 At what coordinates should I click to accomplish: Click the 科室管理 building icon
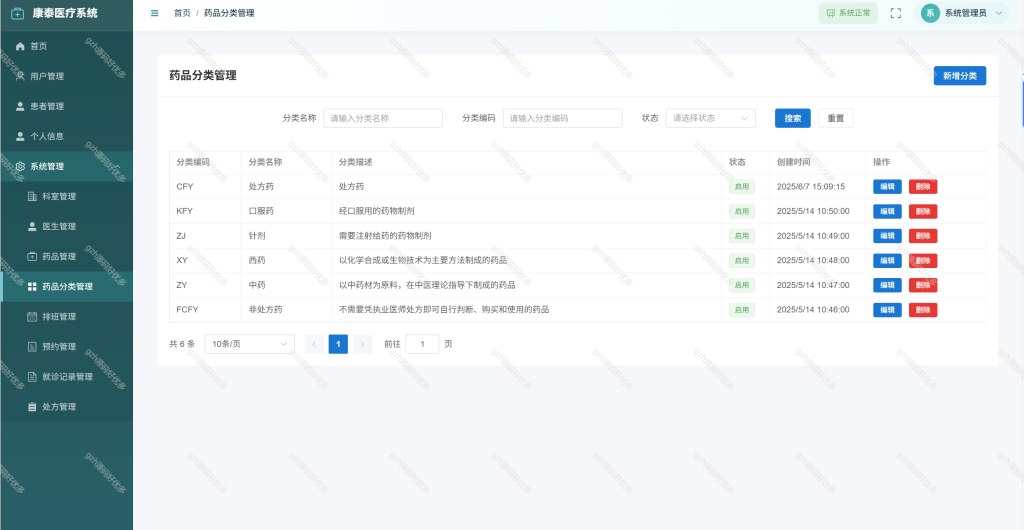pyautogui.click(x=32, y=196)
